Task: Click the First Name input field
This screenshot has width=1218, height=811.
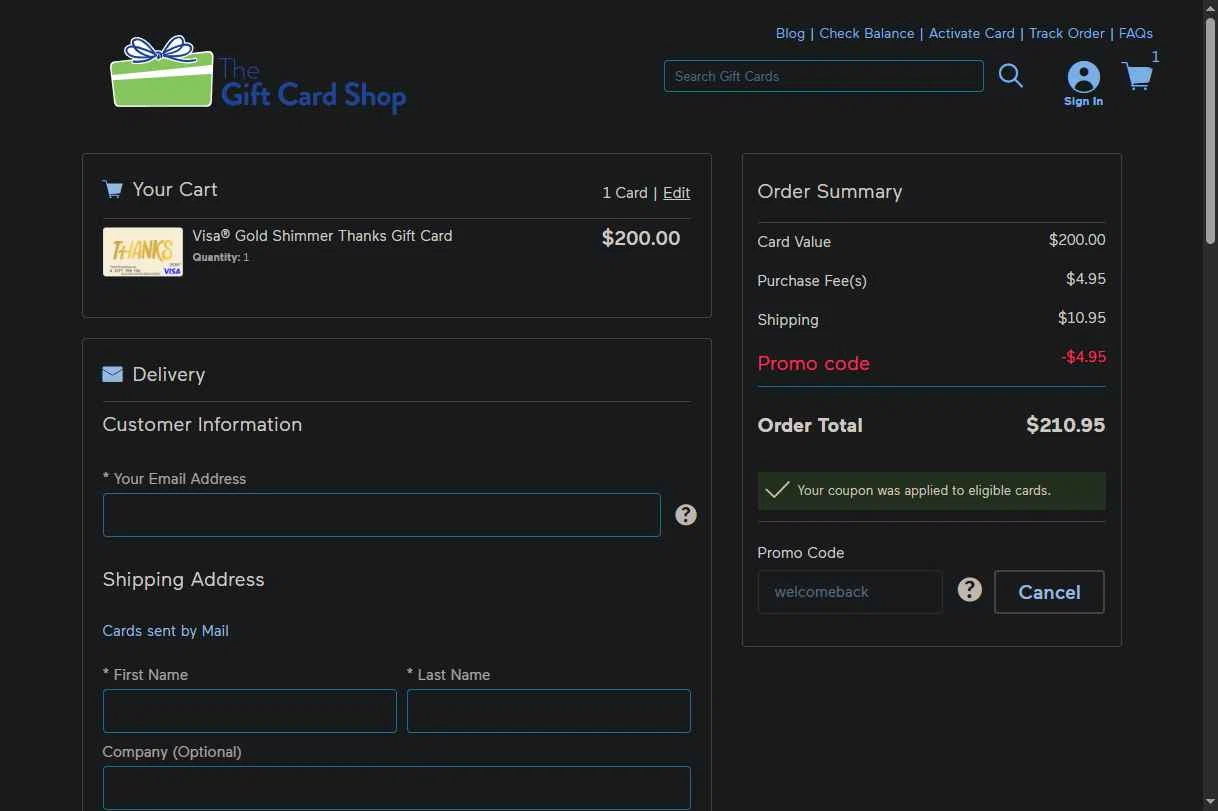Action: 250,711
